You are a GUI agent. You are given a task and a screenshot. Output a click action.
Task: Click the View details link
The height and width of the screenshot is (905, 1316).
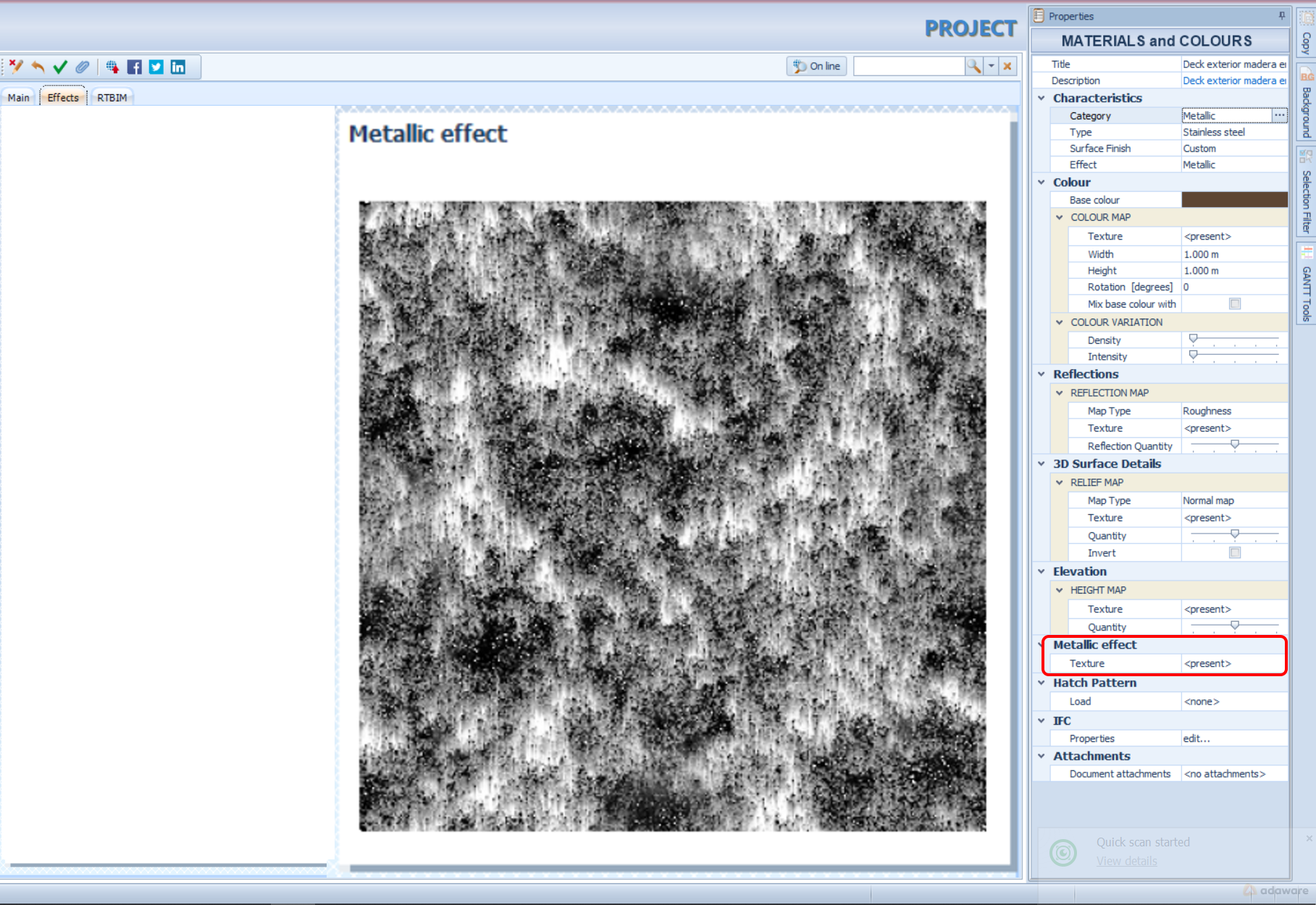[1126, 861]
